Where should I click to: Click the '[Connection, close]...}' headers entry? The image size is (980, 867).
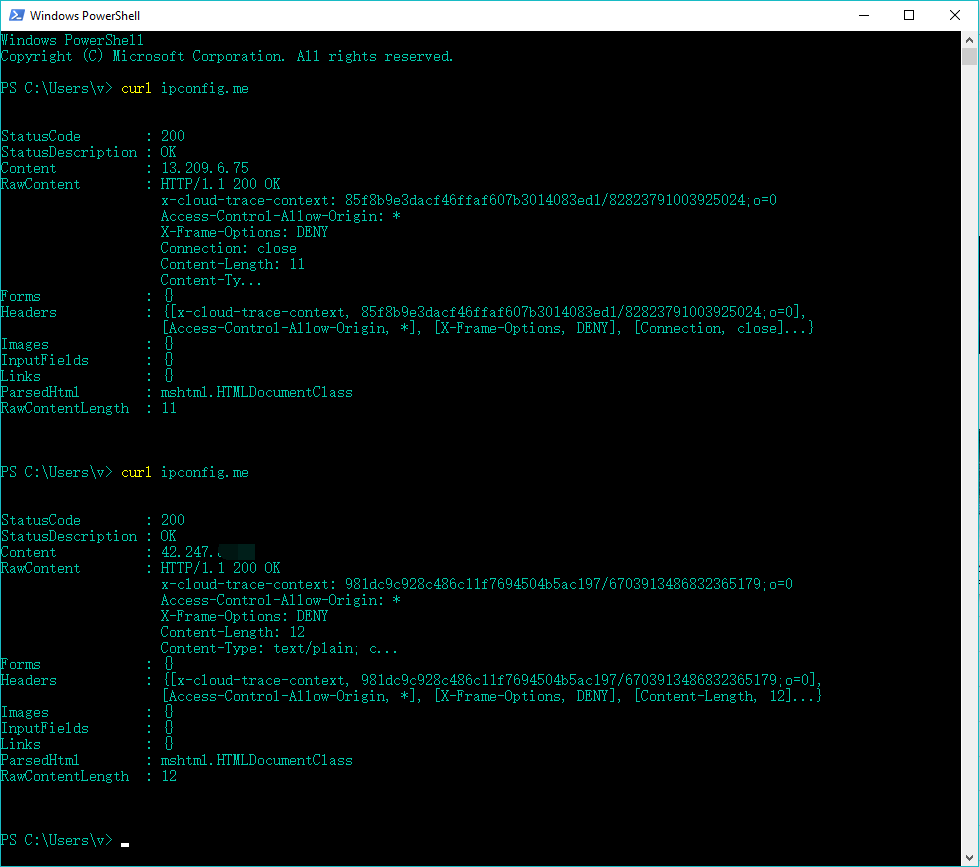point(724,328)
